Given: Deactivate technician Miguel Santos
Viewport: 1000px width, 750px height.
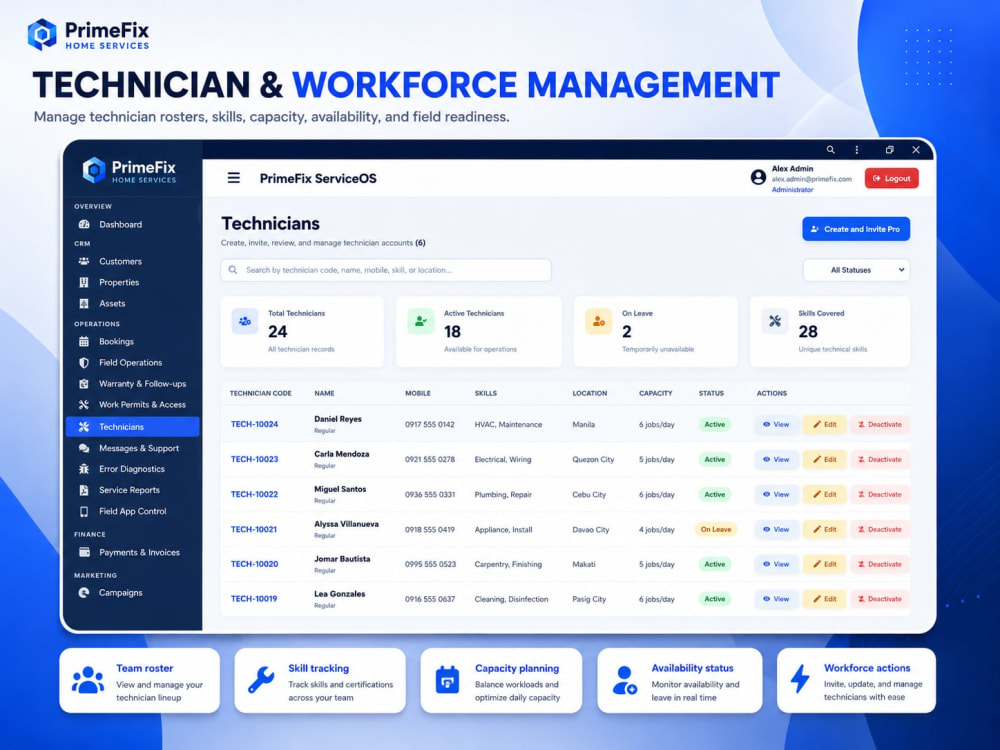Looking at the screenshot, I should click(x=879, y=494).
